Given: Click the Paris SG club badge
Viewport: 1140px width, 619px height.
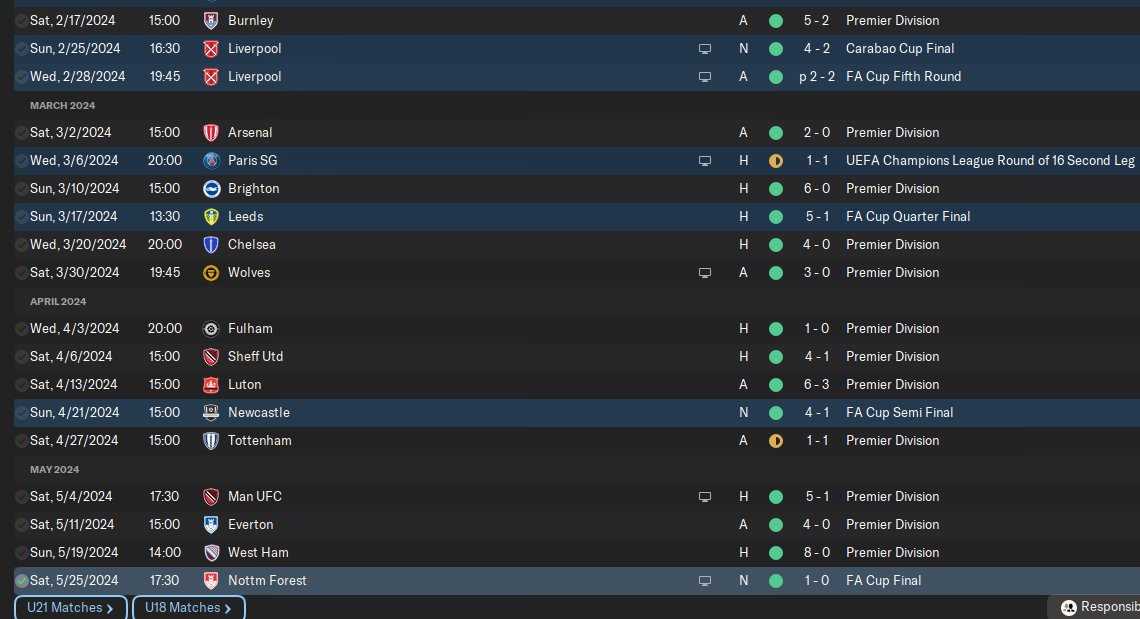Looking at the screenshot, I should pos(211,160).
